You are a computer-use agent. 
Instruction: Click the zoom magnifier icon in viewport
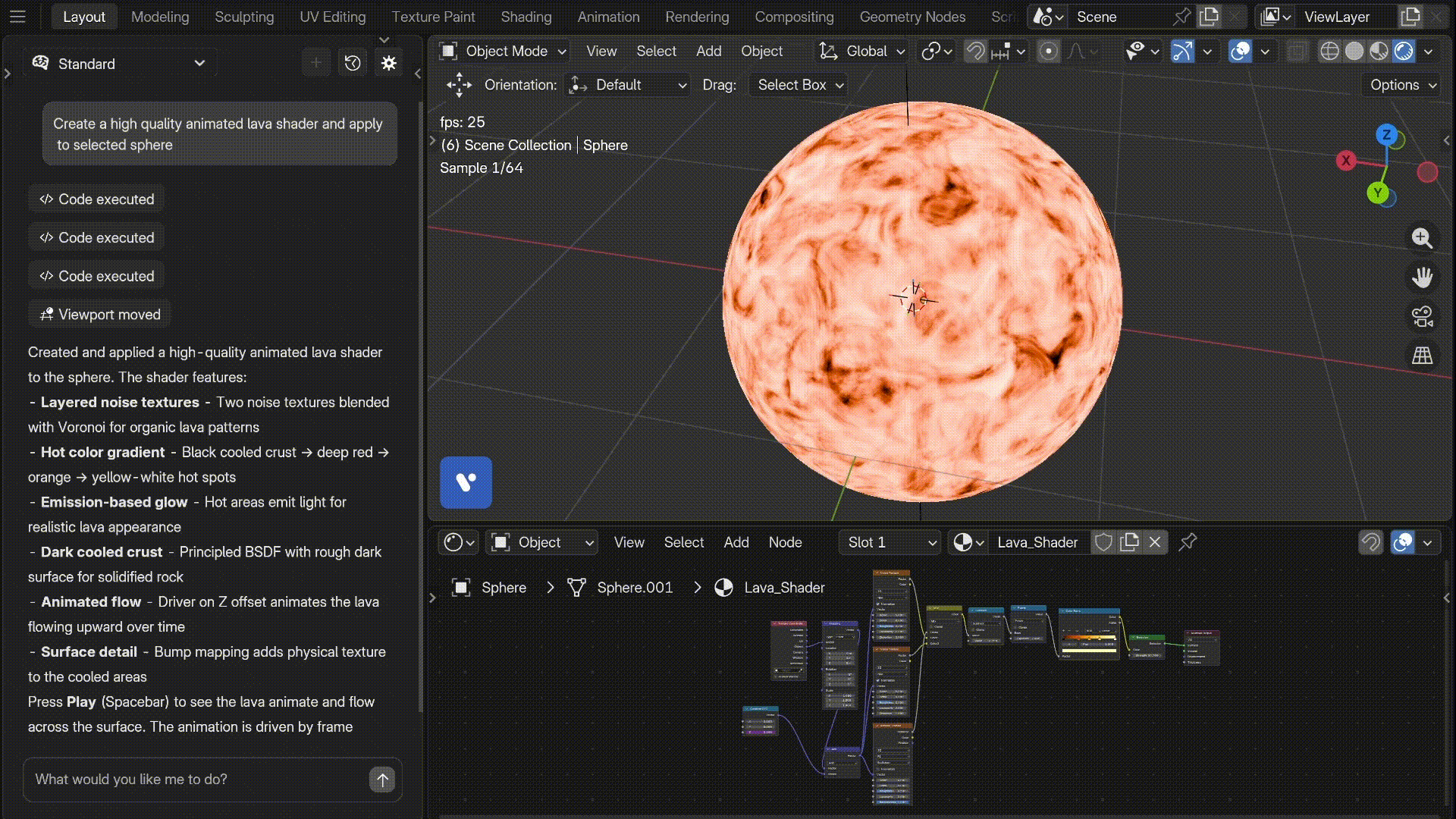point(1422,238)
